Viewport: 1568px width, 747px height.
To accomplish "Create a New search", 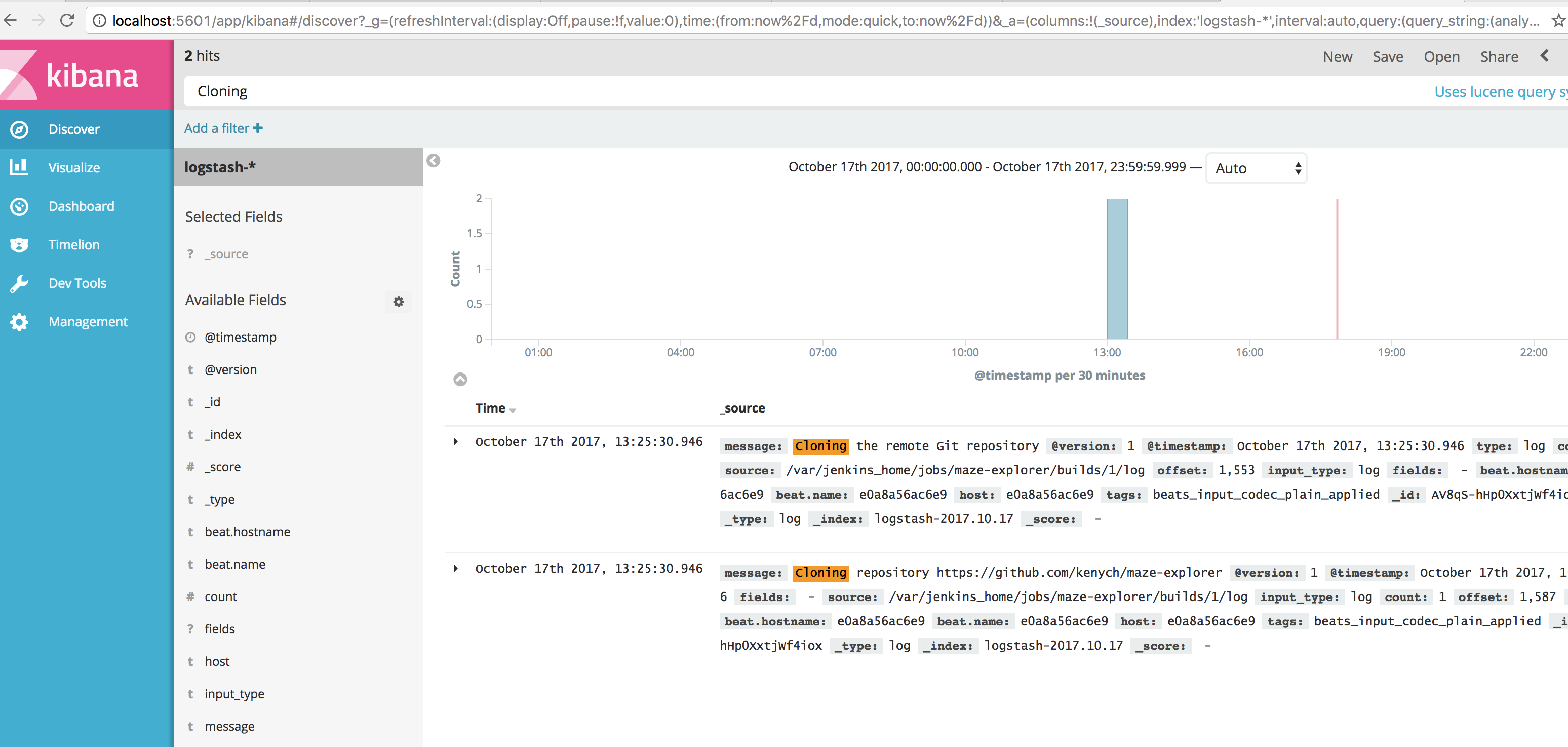I will 1337,57.
